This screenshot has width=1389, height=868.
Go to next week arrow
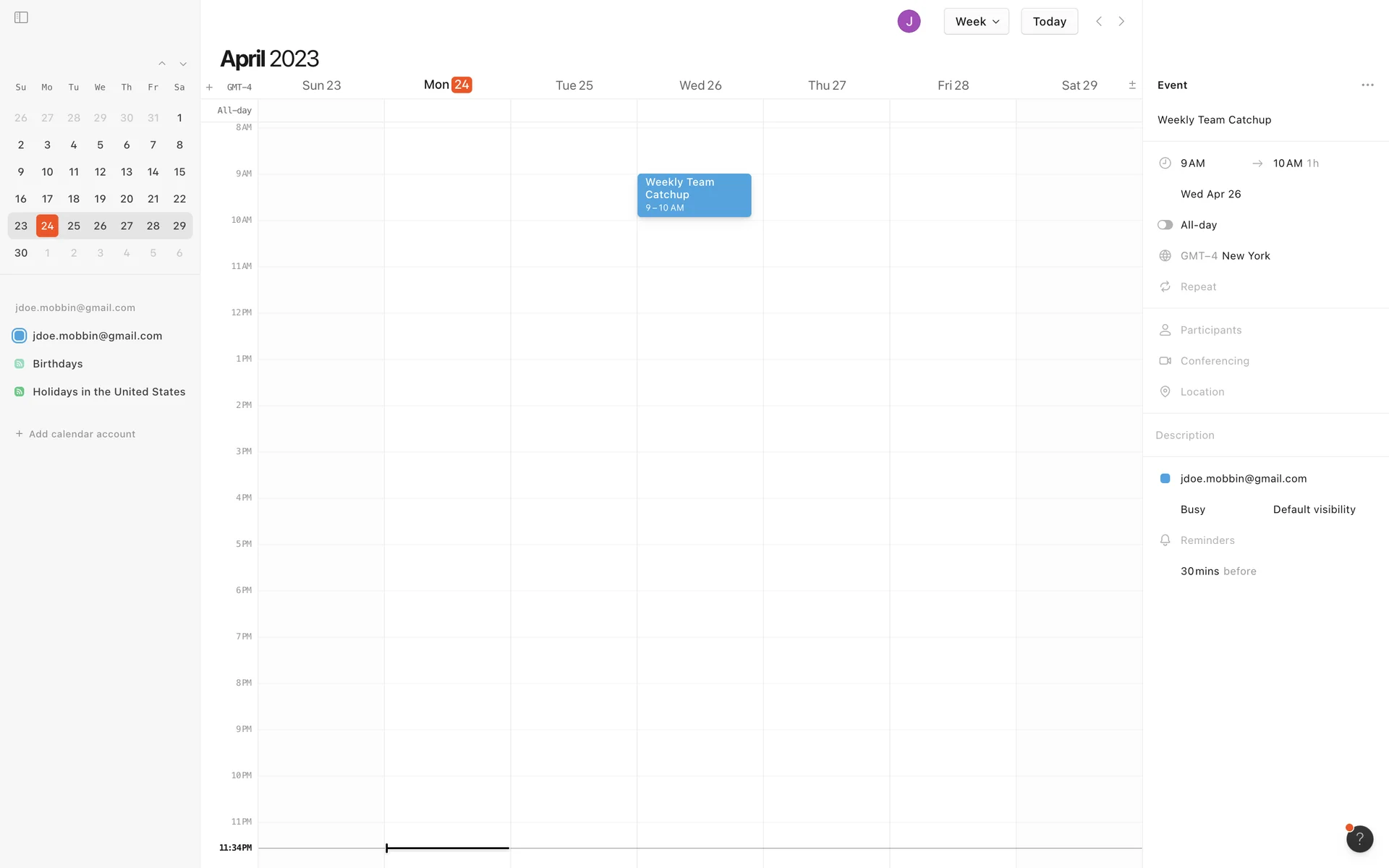(1121, 21)
